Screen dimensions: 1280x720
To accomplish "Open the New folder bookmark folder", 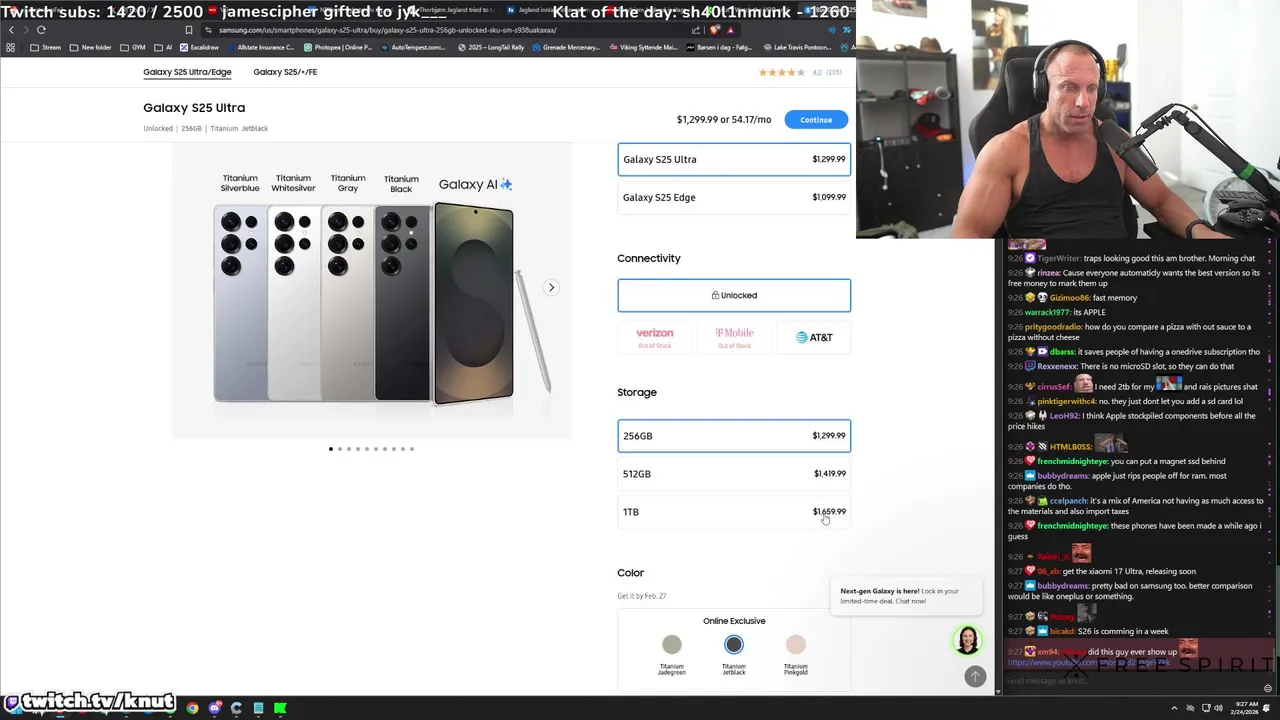I will click(91, 47).
